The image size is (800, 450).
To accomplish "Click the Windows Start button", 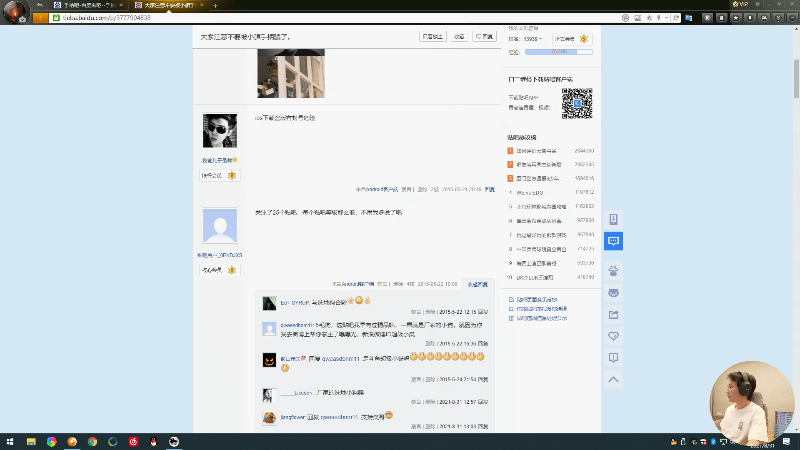I will (10, 441).
